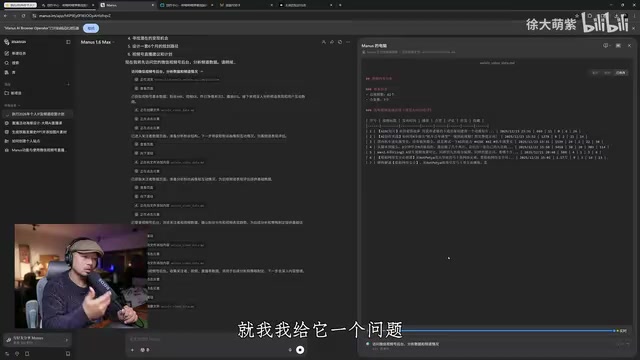640x360 pixels.
Task: Click the collaborate people icon in chat header
Action: point(324,42)
